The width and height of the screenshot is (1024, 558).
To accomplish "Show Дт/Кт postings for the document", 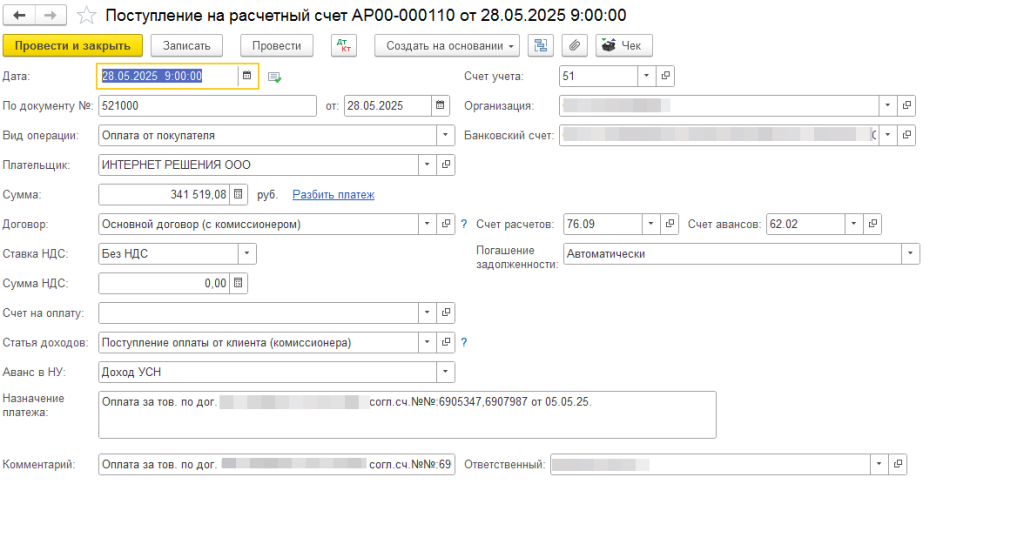I will tap(343, 45).
